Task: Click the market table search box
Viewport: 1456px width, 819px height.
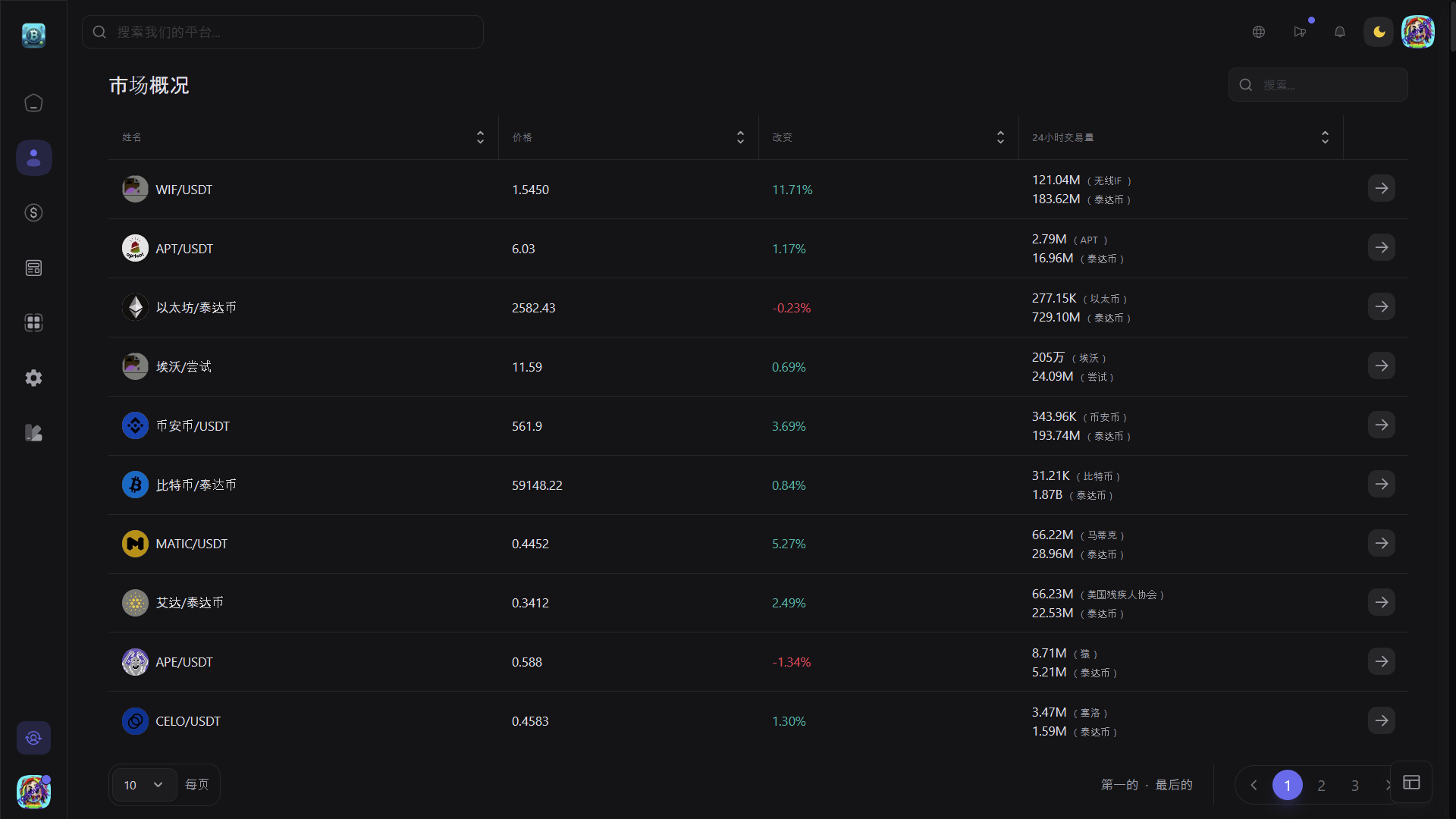Action: pyautogui.click(x=1318, y=85)
